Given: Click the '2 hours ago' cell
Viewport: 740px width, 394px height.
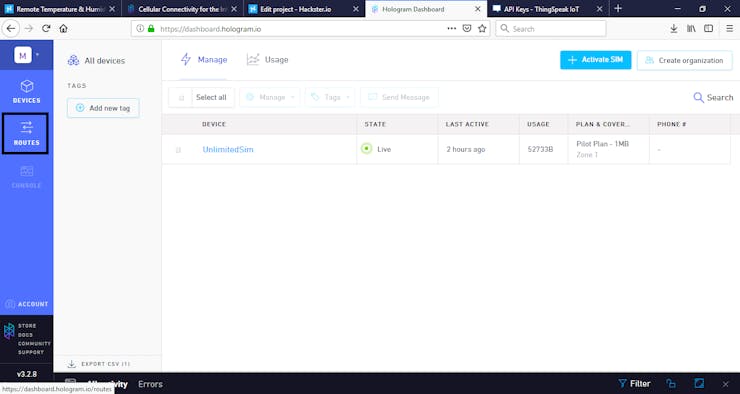Looking at the screenshot, I should point(466,149).
